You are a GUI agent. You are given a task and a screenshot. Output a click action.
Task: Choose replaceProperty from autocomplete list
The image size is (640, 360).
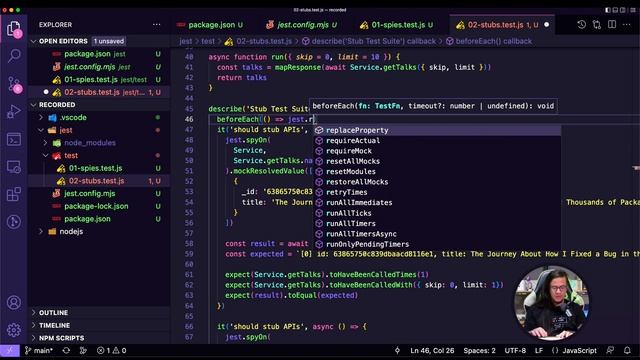click(437, 130)
